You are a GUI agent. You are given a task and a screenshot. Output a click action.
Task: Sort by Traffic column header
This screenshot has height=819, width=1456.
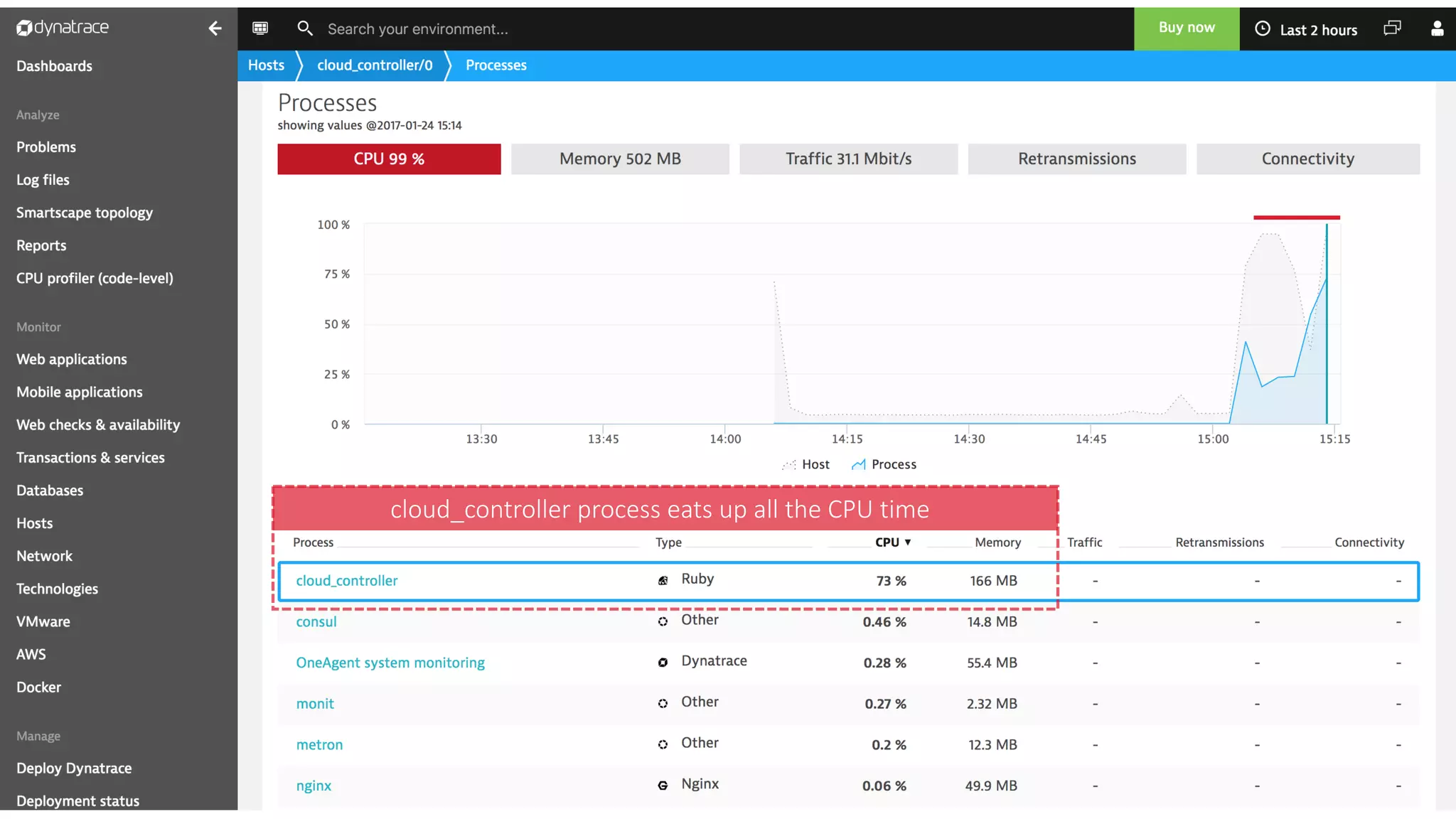pyautogui.click(x=1084, y=542)
